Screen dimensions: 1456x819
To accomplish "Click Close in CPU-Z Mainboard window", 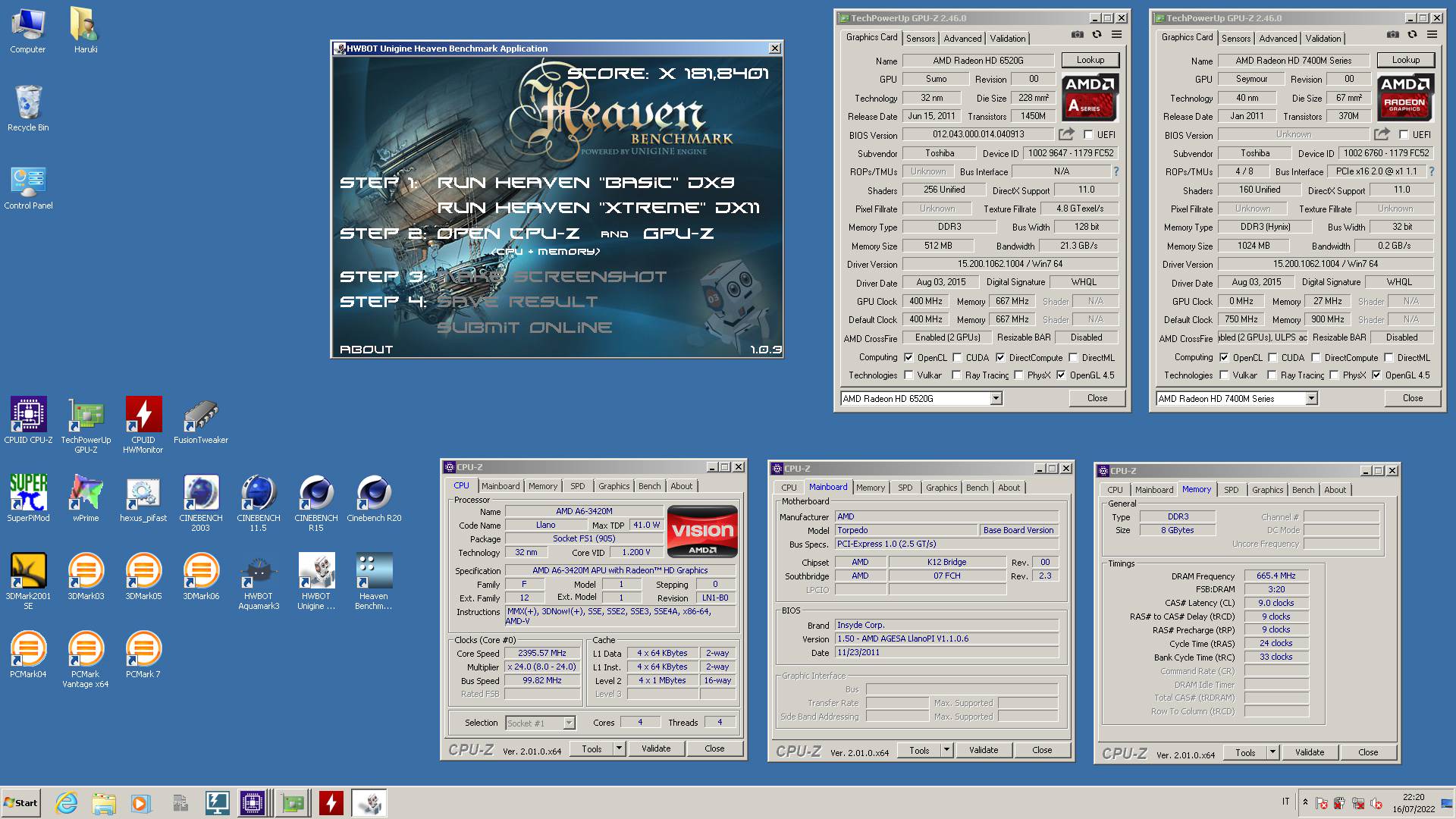I will (x=1042, y=751).
